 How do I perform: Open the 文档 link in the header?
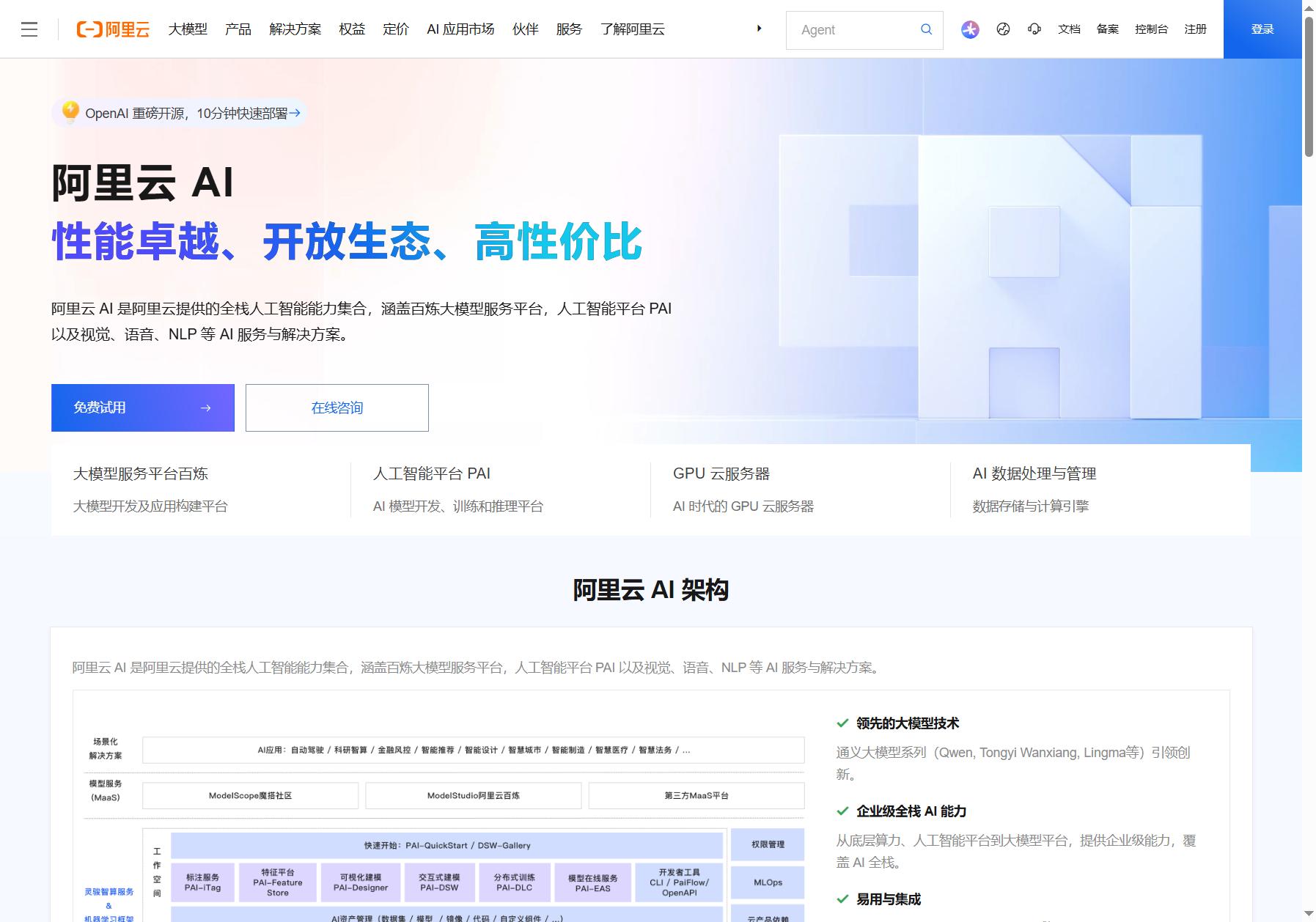click(1070, 29)
